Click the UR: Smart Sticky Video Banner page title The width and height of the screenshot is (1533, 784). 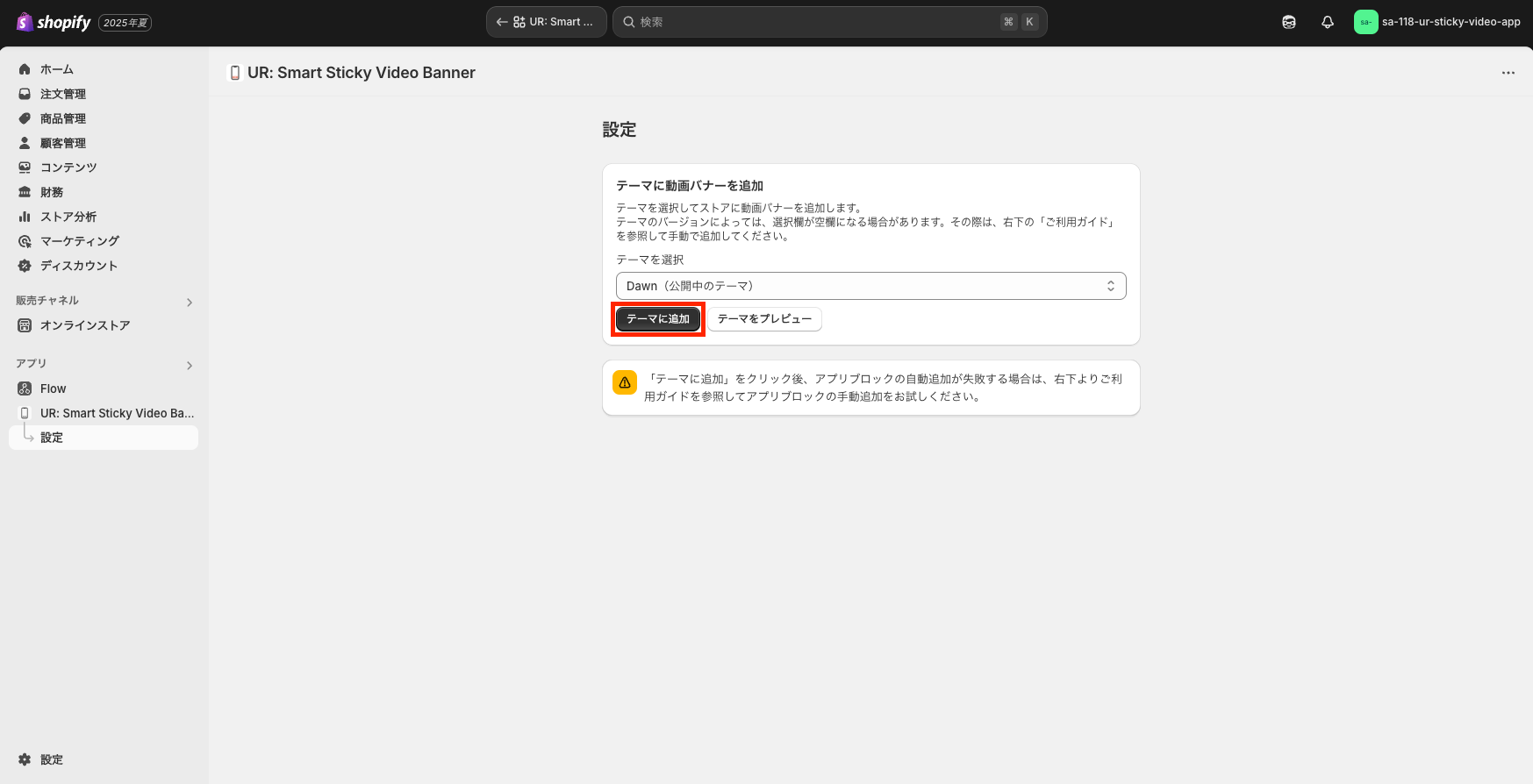point(362,73)
